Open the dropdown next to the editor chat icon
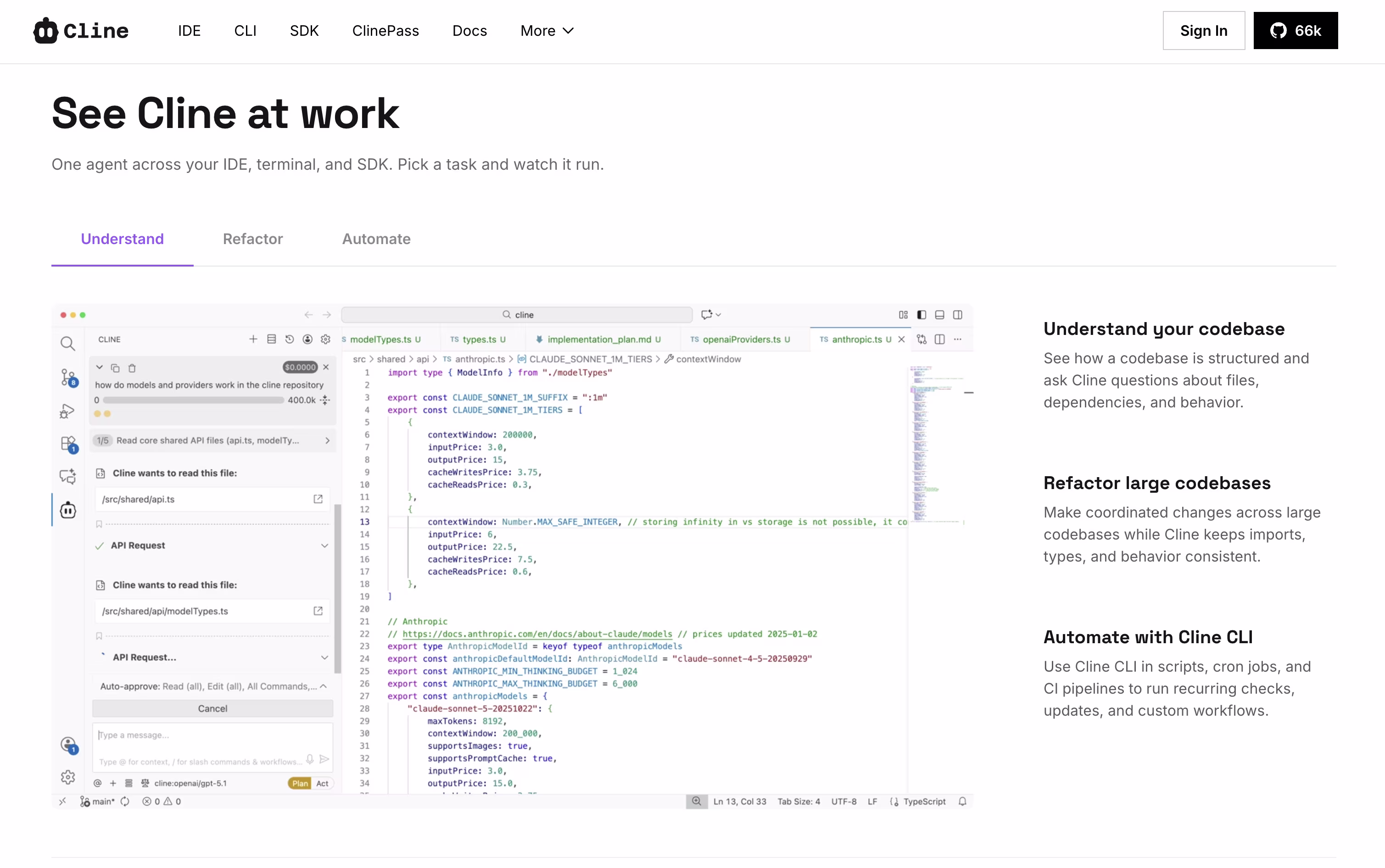Viewport: 1385px width, 868px height. pos(718,315)
